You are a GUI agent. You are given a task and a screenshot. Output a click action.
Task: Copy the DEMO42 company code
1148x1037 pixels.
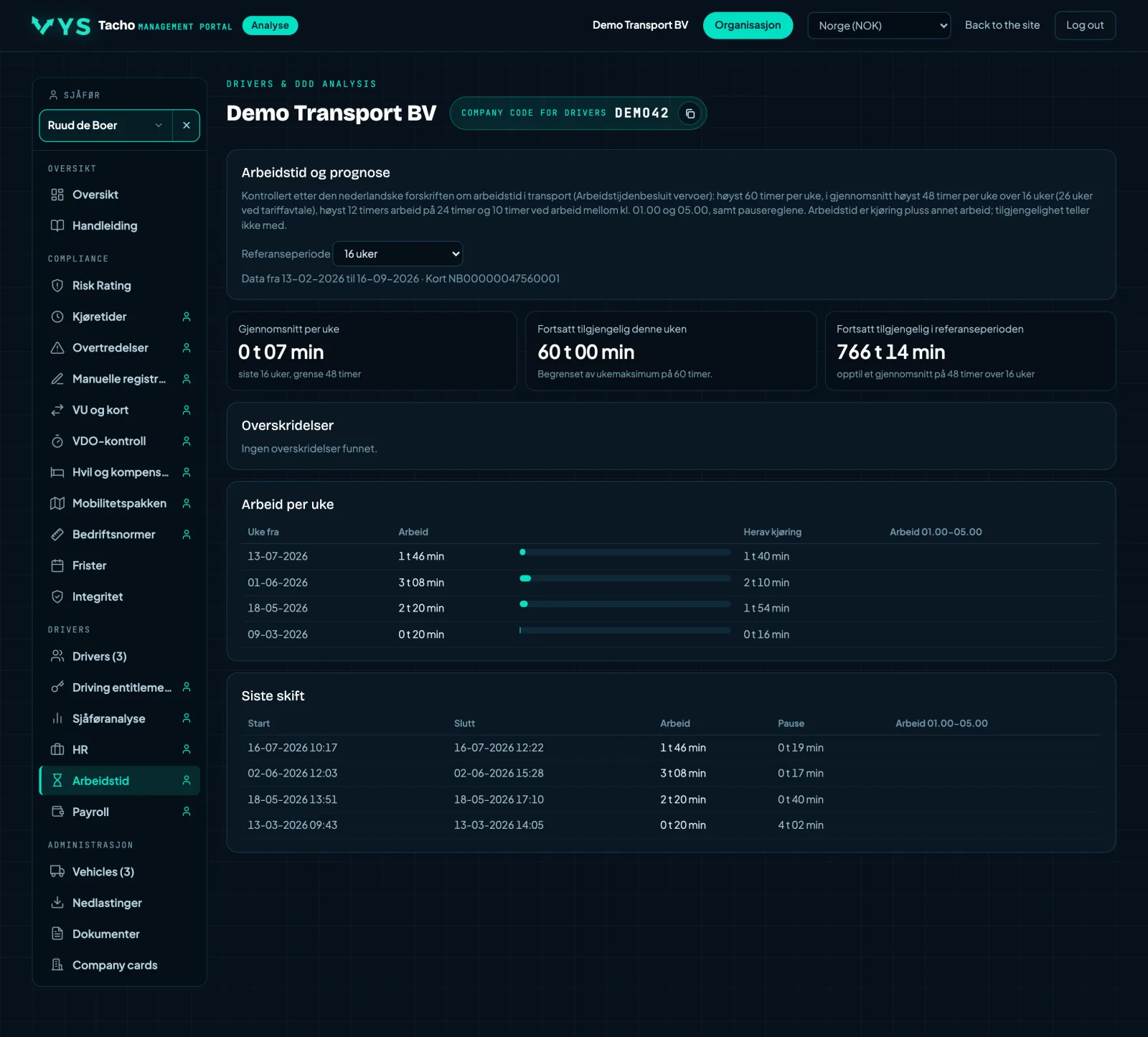pos(690,113)
